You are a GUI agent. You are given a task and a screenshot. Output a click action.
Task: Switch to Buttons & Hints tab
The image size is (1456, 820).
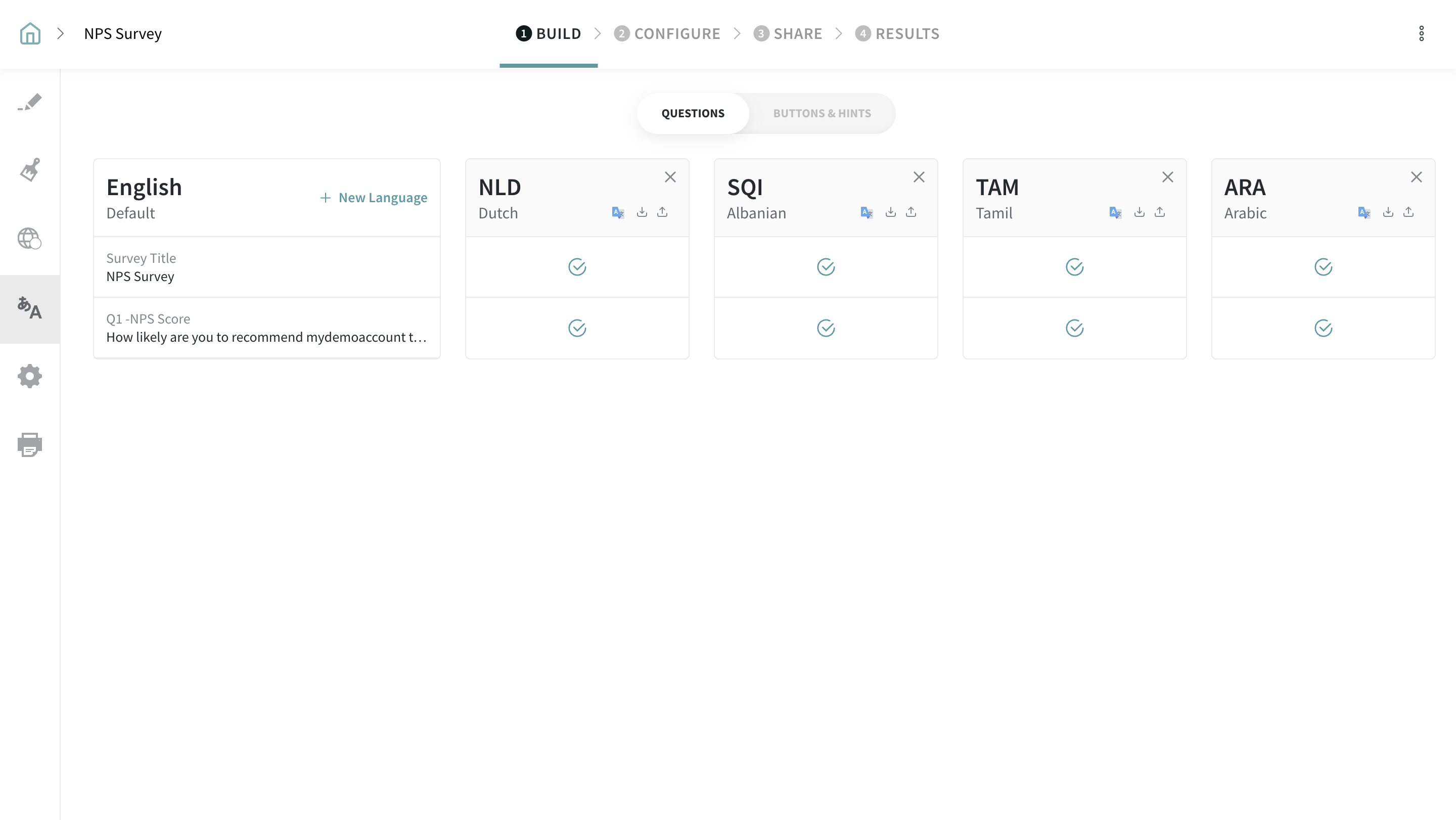tap(822, 113)
